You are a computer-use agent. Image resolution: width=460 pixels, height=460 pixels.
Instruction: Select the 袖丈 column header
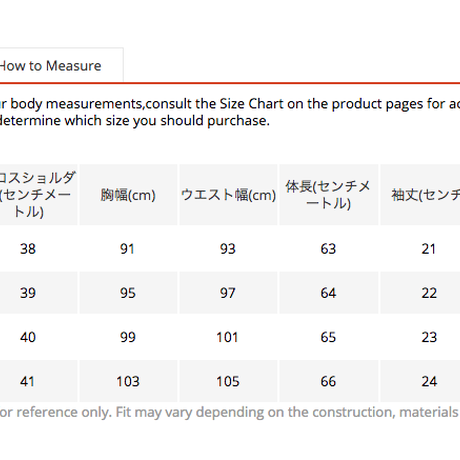coord(420,195)
